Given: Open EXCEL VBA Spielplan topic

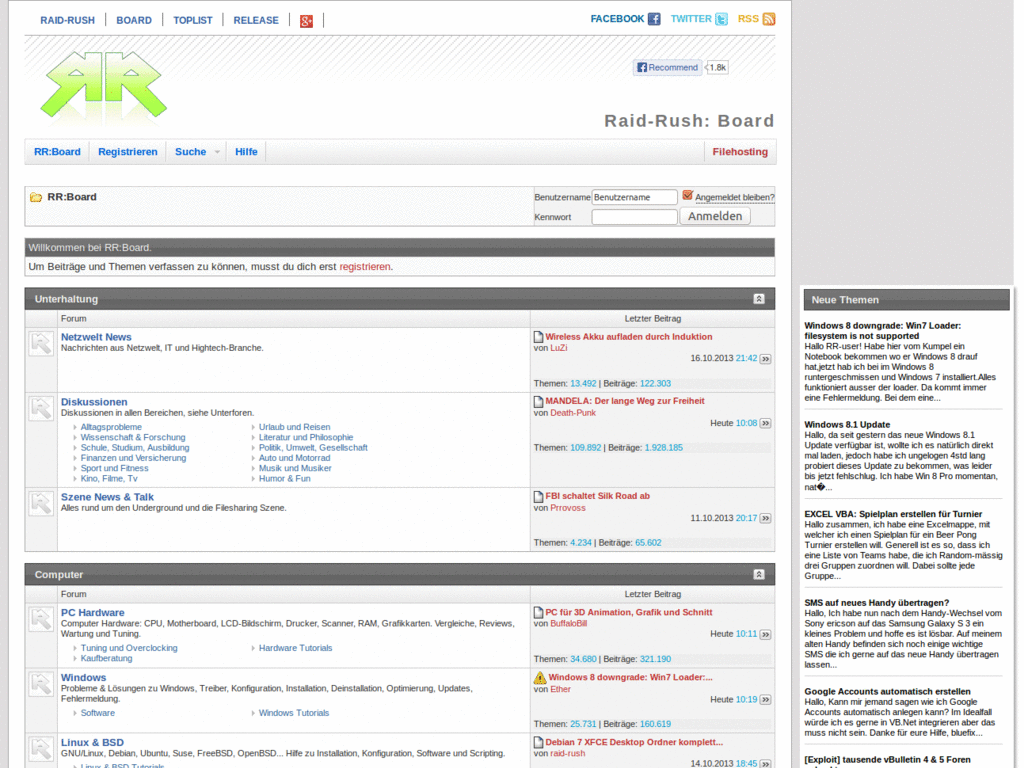Looking at the screenshot, I should coord(893,514).
